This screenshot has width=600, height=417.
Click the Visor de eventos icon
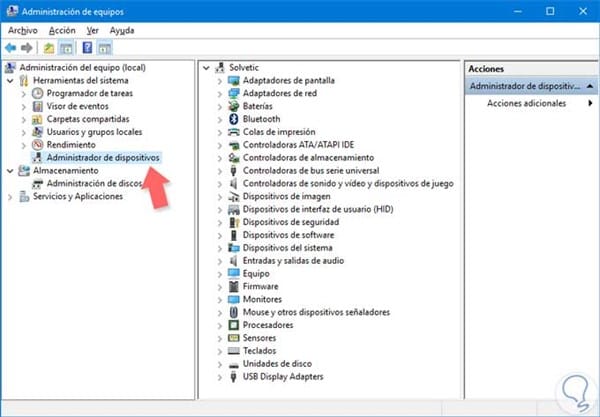tap(38, 106)
